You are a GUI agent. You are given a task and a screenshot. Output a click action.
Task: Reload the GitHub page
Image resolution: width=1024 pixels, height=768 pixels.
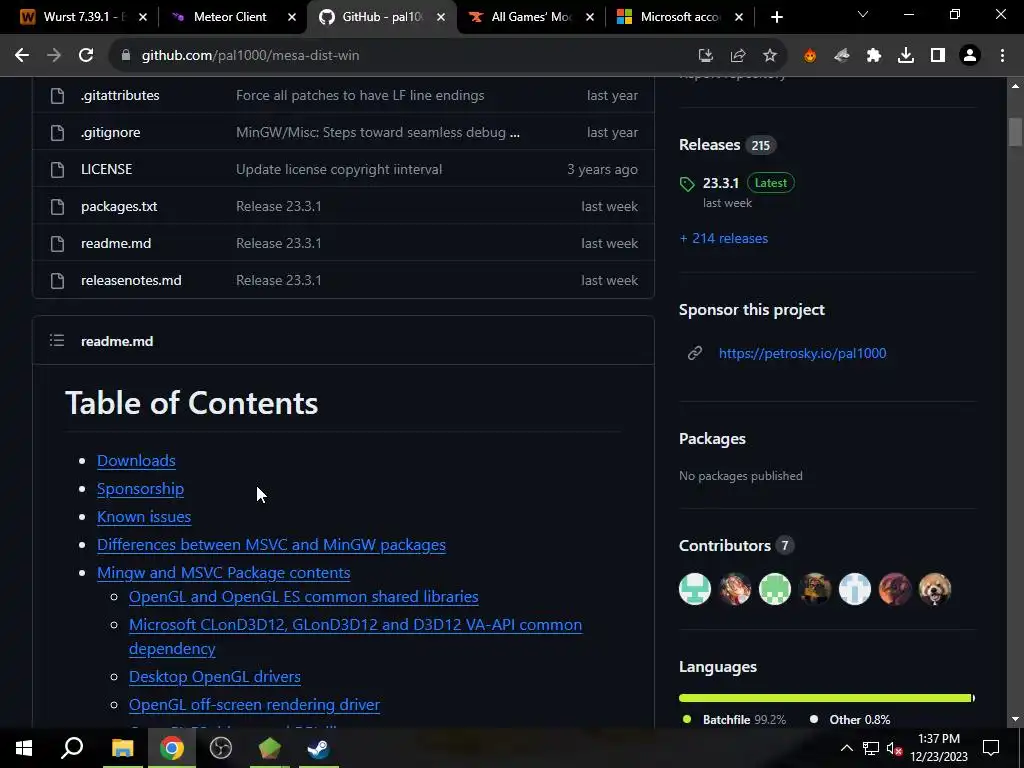[86, 56]
